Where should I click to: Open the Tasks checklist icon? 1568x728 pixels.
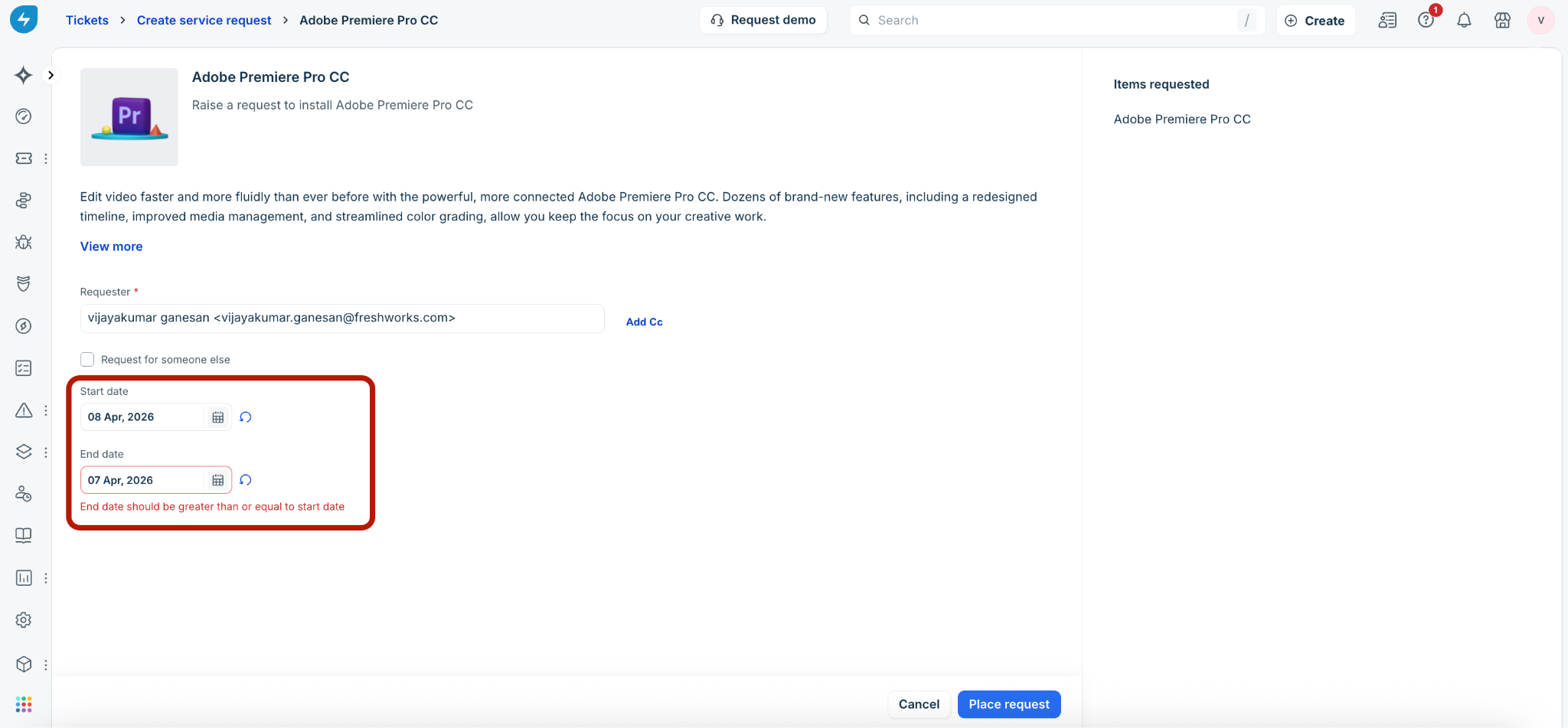point(24,368)
